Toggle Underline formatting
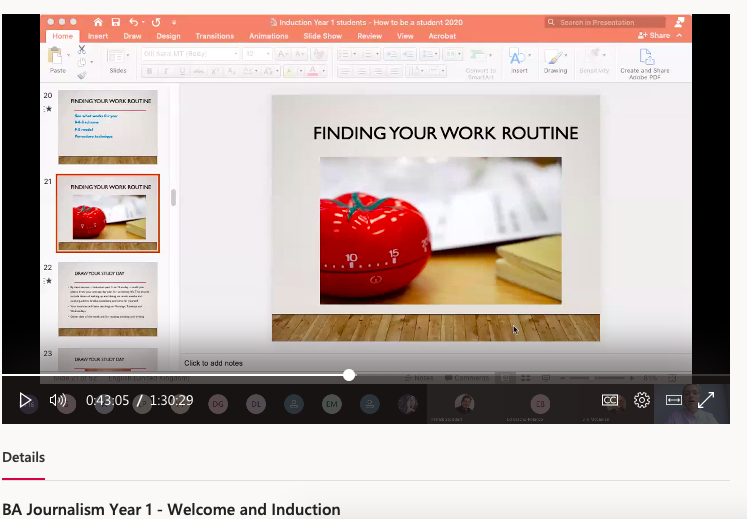This screenshot has width=747, height=519. pyautogui.click(x=182, y=71)
